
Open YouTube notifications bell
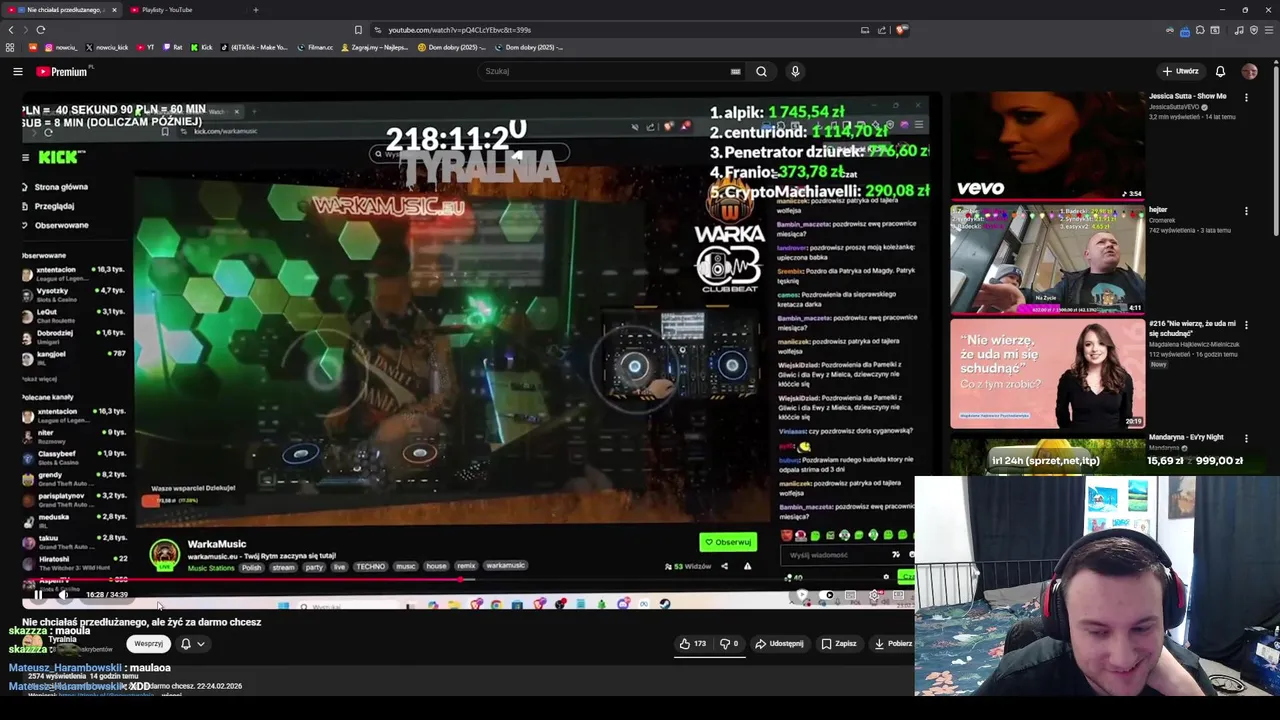coord(1220,71)
